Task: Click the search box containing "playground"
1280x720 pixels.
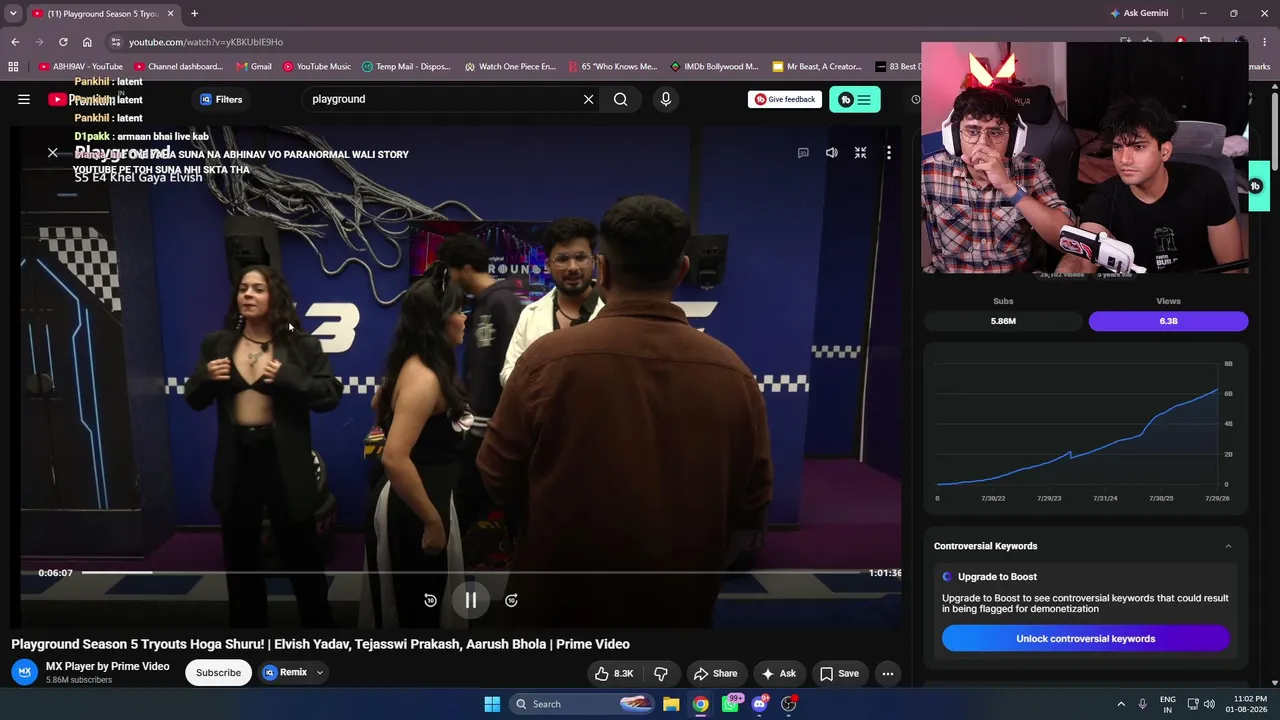Action: 445,99
